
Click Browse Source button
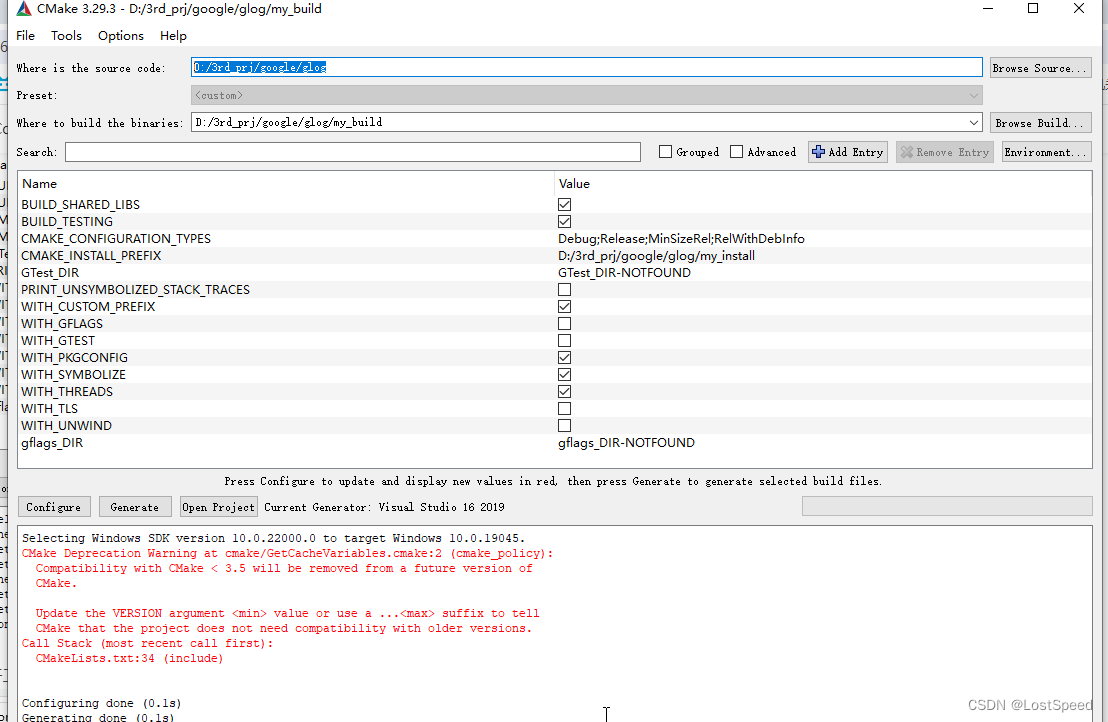click(1040, 68)
